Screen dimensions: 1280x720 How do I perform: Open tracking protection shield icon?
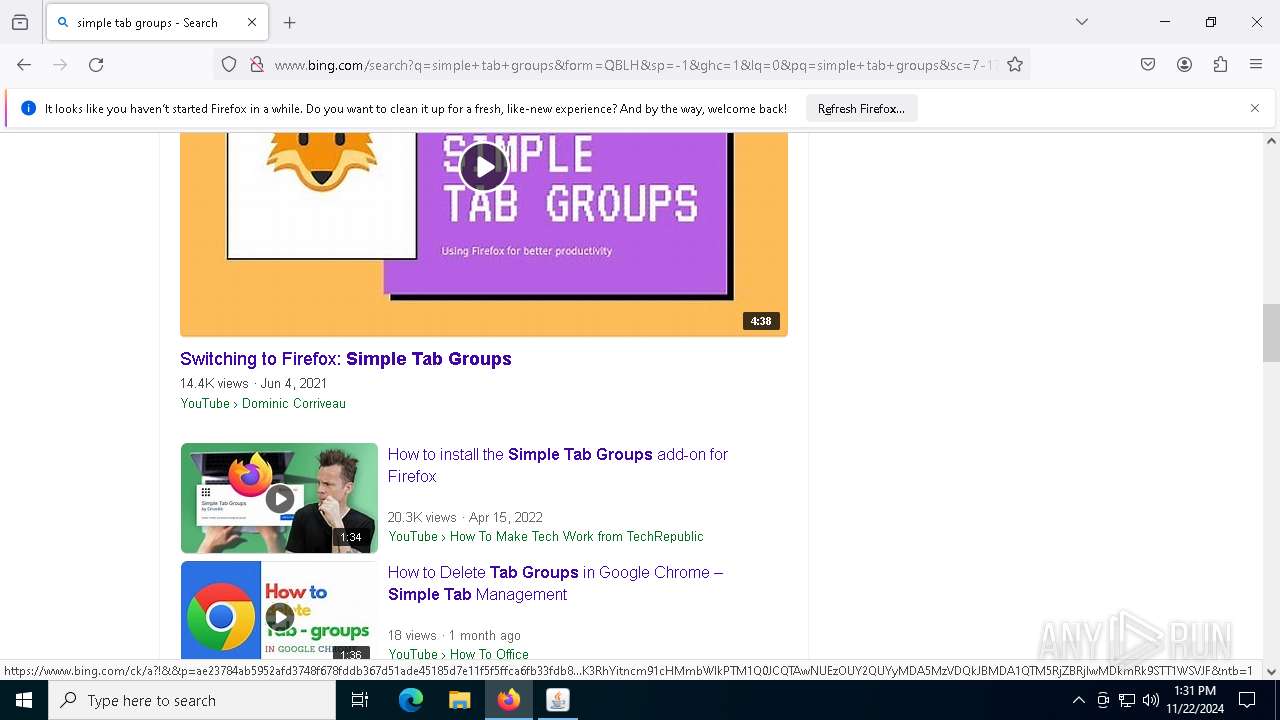(x=229, y=65)
